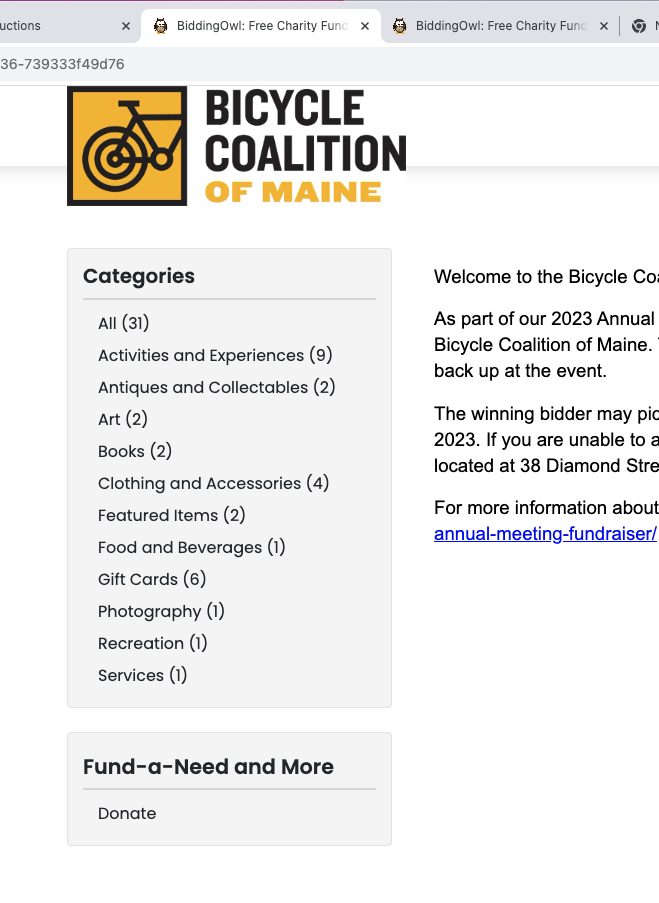Switch to the leftmost 'uctions' tab
This screenshot has width=659, height=903.
[x=40, y=26]
